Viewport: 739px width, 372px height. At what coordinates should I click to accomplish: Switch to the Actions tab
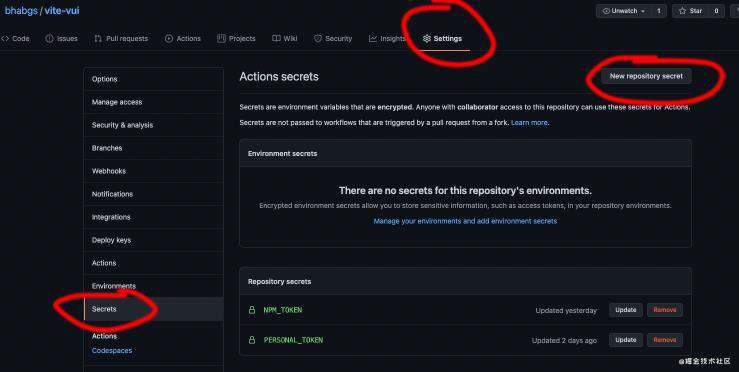[183, 39]
